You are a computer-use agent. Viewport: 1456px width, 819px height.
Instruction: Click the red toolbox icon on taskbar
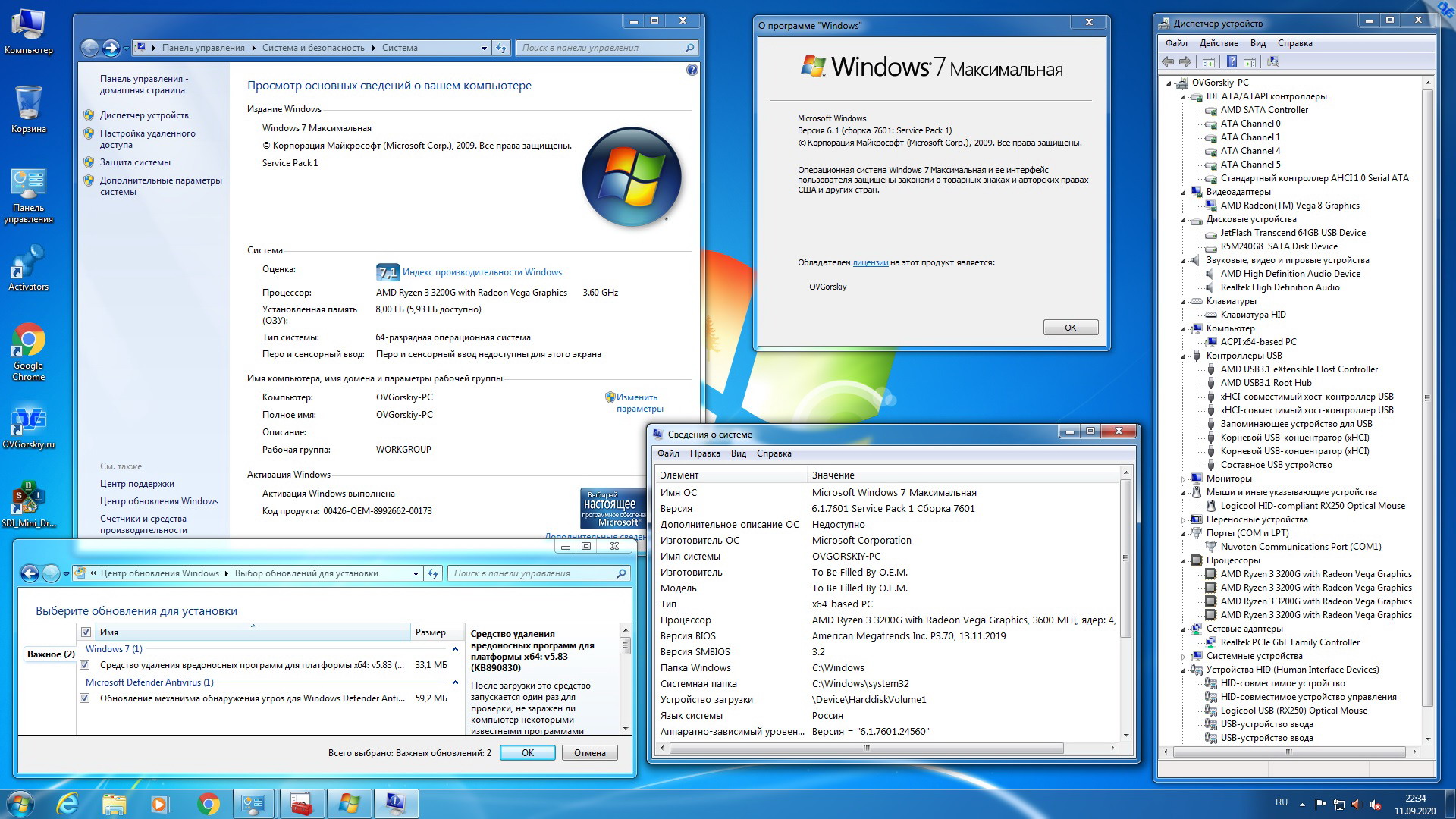click(302, 804)
